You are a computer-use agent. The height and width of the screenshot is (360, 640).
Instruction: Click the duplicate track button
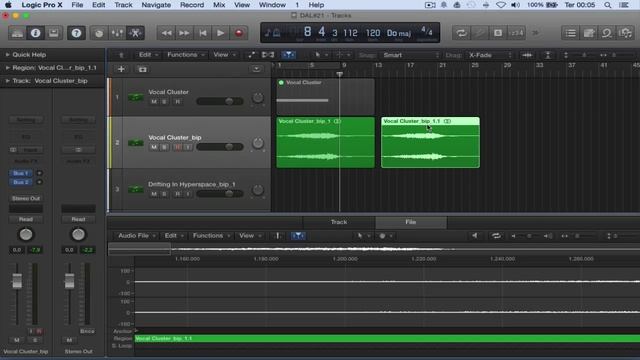coord(142,69)
